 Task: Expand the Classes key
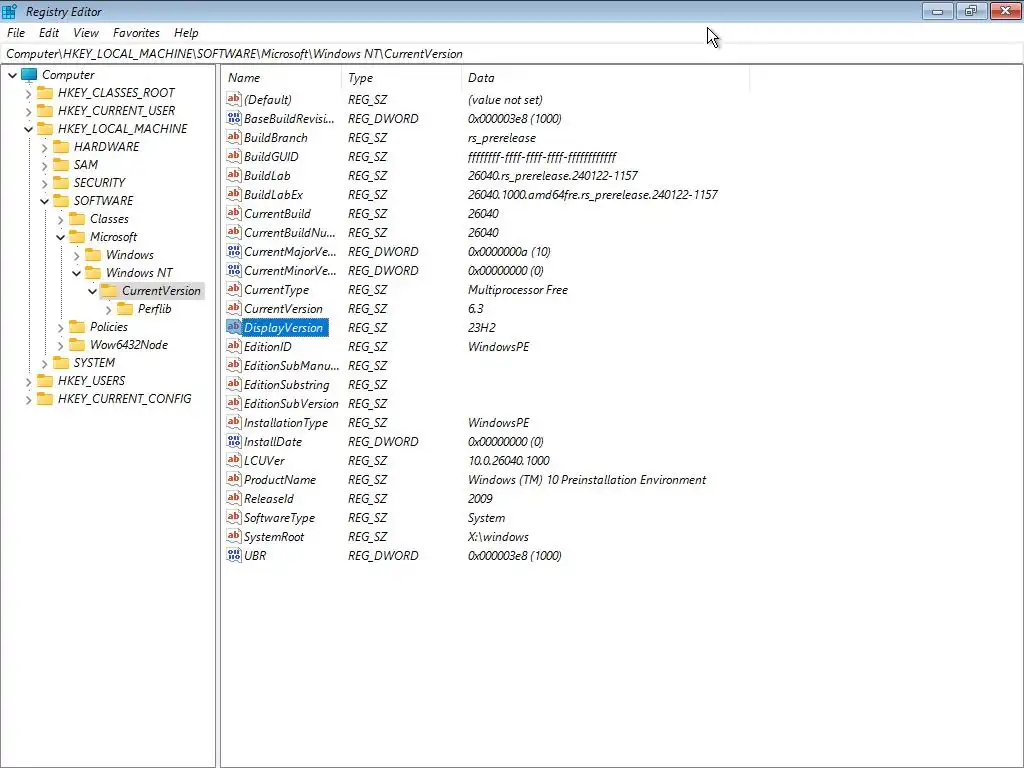pos(60,219)
